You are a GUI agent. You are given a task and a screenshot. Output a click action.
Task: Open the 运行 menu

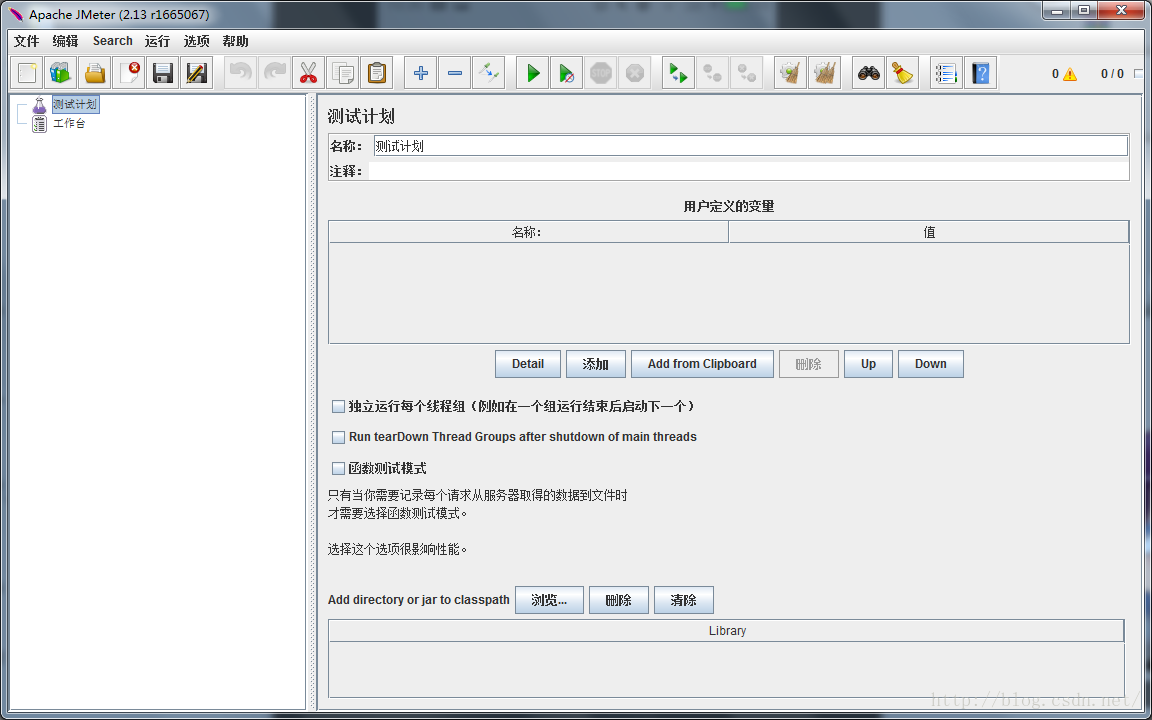pos(157,41)
